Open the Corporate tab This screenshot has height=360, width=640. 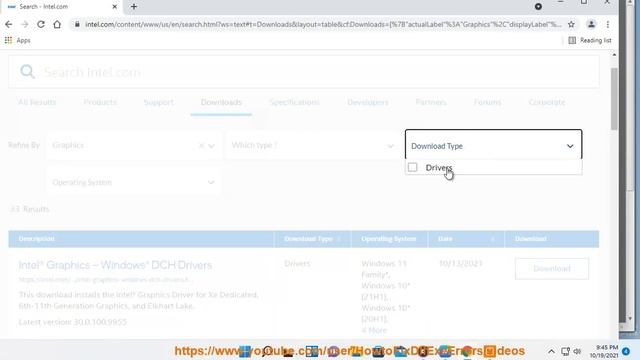547,102
